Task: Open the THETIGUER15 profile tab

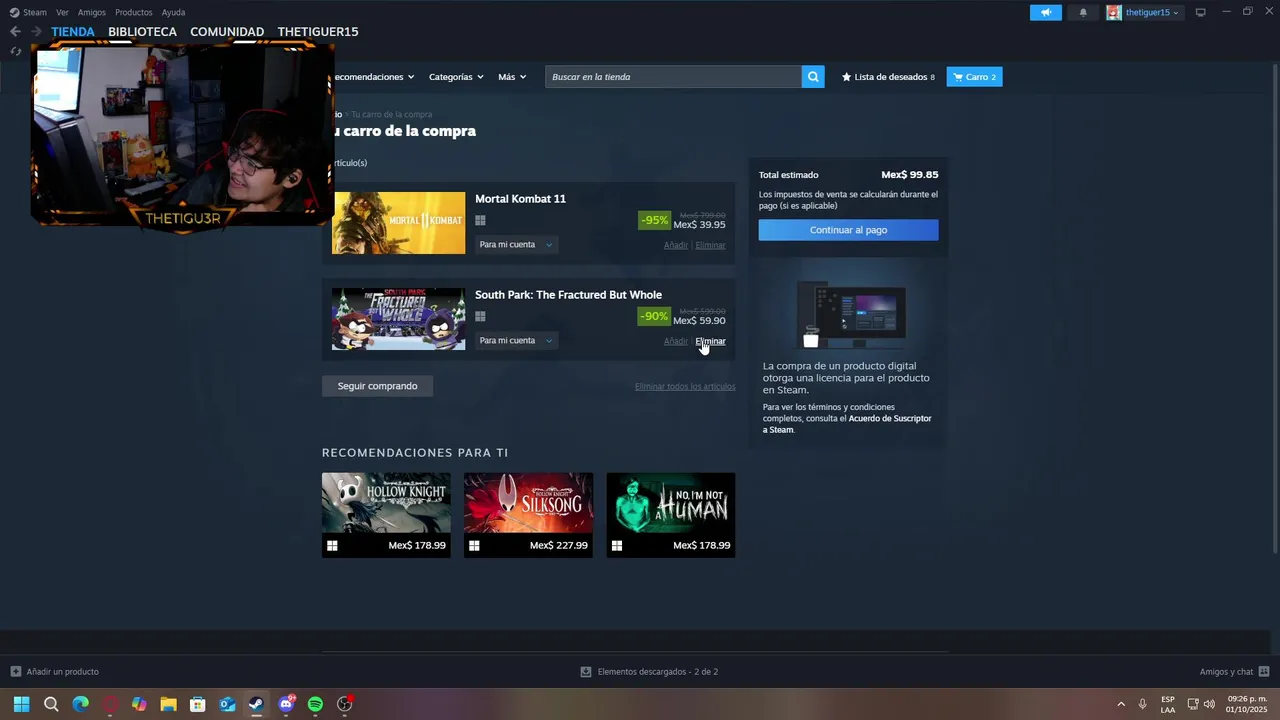Action: tap(318, 32)
